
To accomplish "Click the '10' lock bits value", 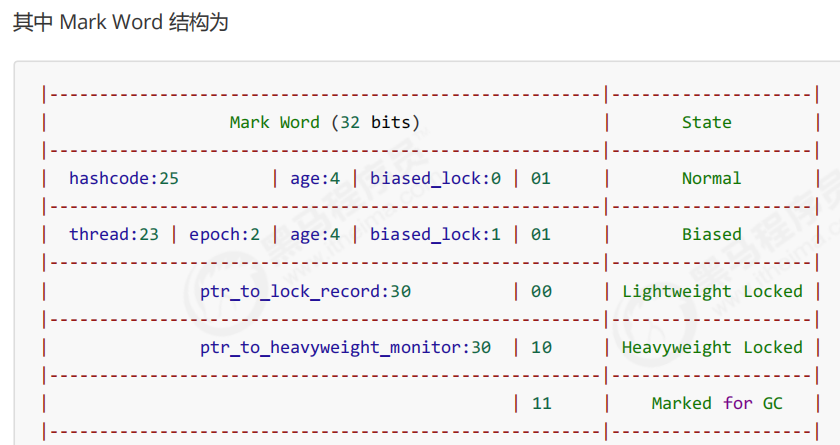I will tap(541, 348).
